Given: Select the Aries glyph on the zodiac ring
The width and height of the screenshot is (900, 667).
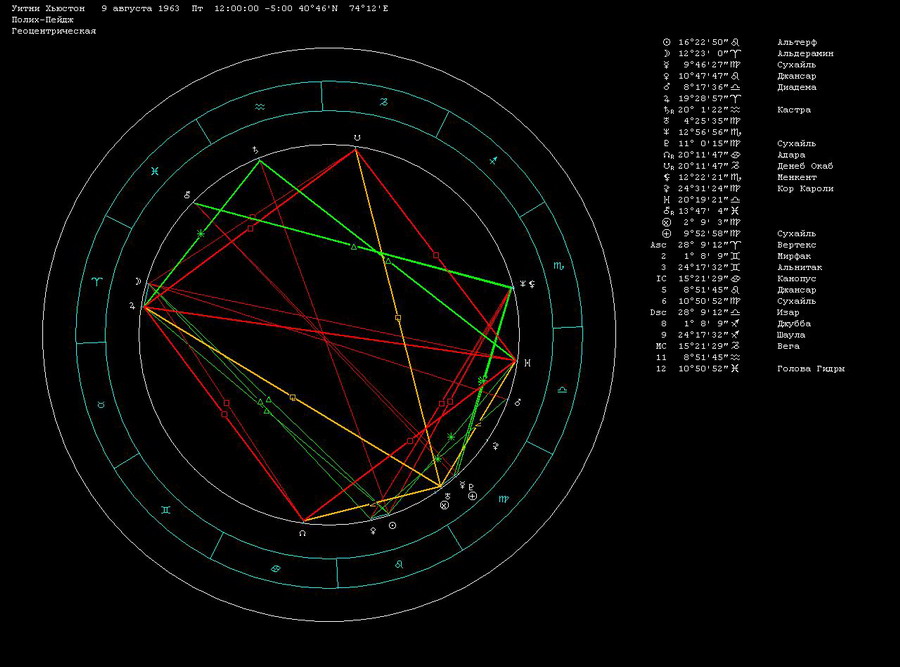Looking at the screenshot, I should 96,281.
